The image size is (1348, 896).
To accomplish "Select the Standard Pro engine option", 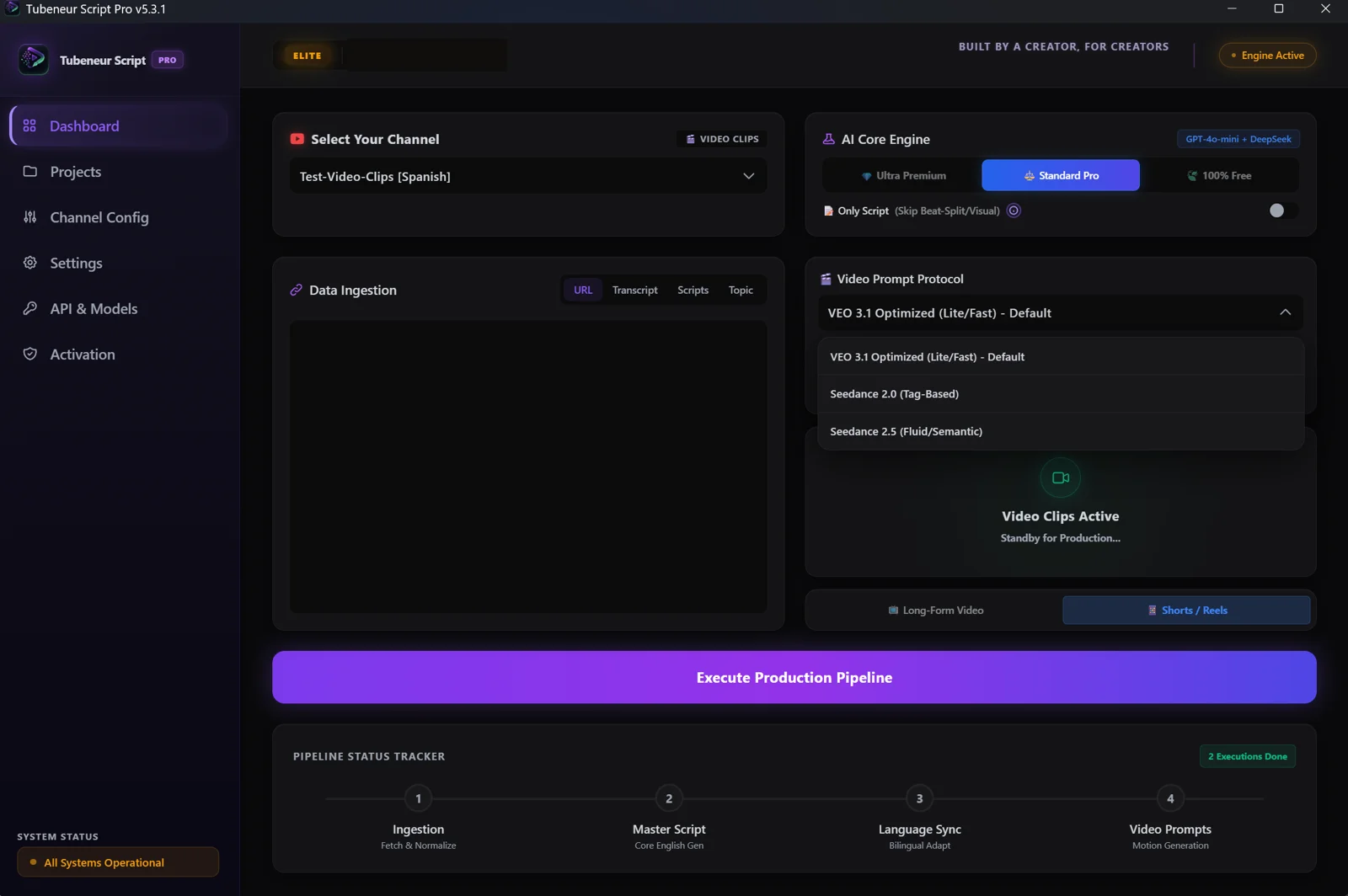I will point(1061,175).
